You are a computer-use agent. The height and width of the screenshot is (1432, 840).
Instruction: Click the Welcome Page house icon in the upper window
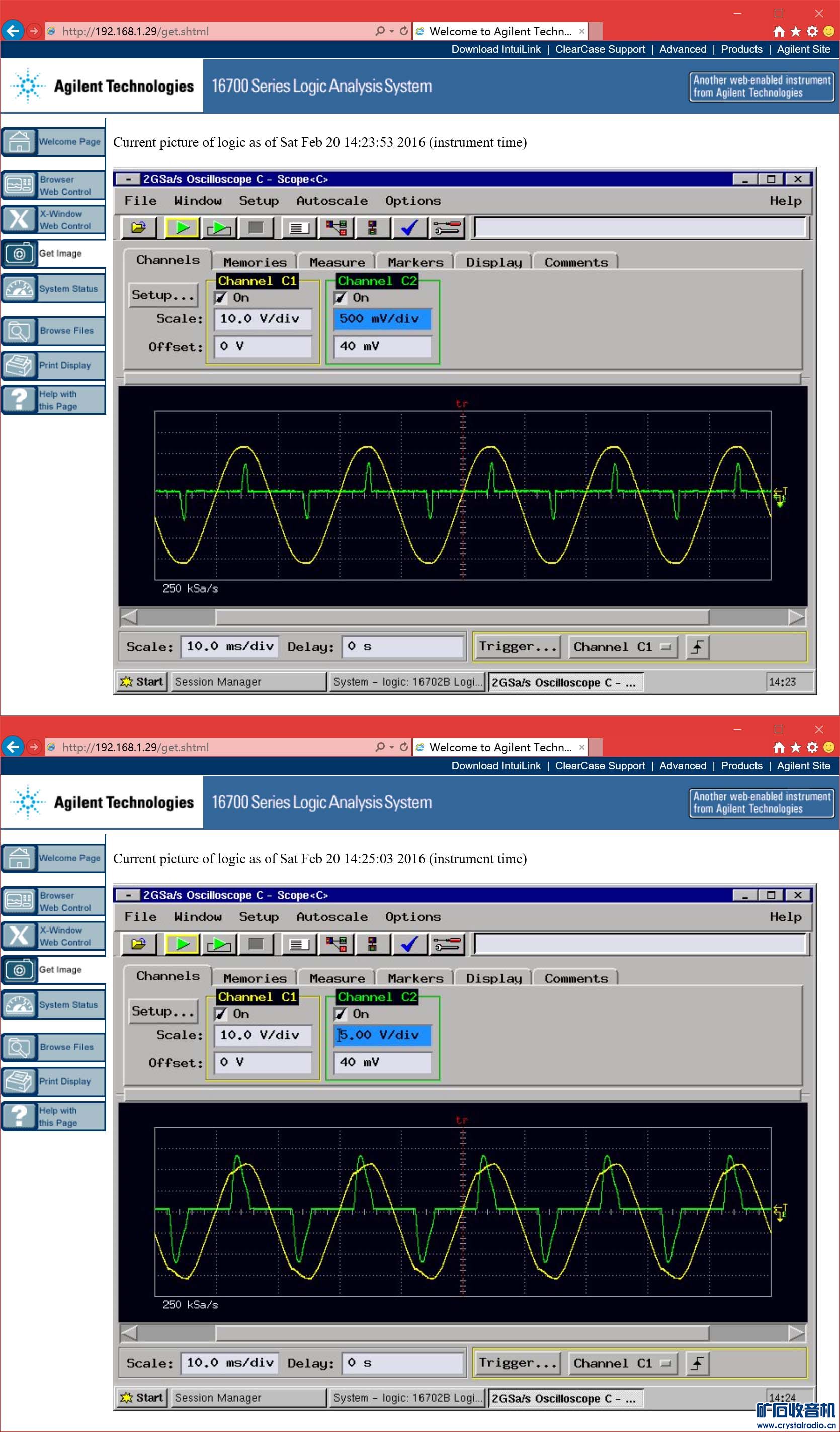(x=19, y=142)
